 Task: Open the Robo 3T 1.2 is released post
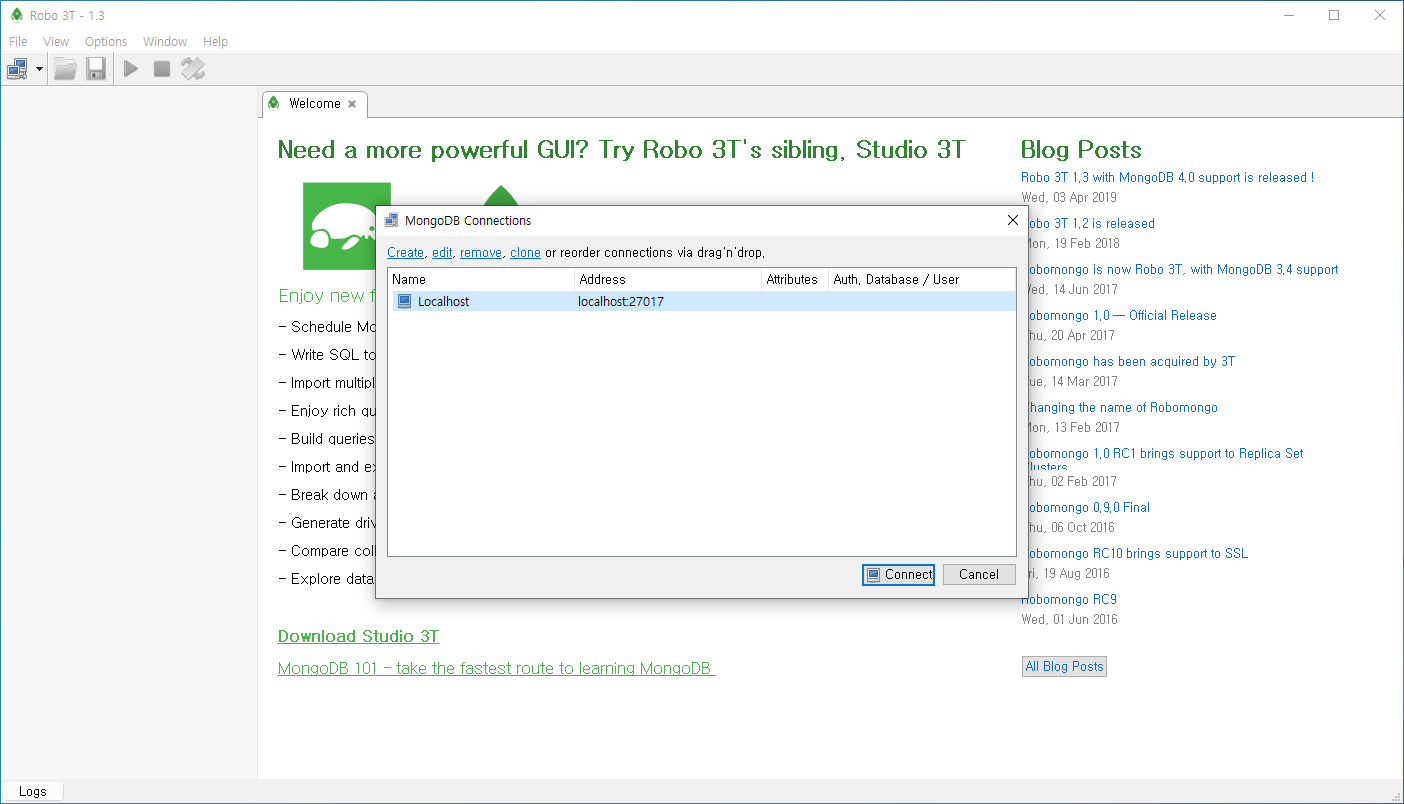1090,223
